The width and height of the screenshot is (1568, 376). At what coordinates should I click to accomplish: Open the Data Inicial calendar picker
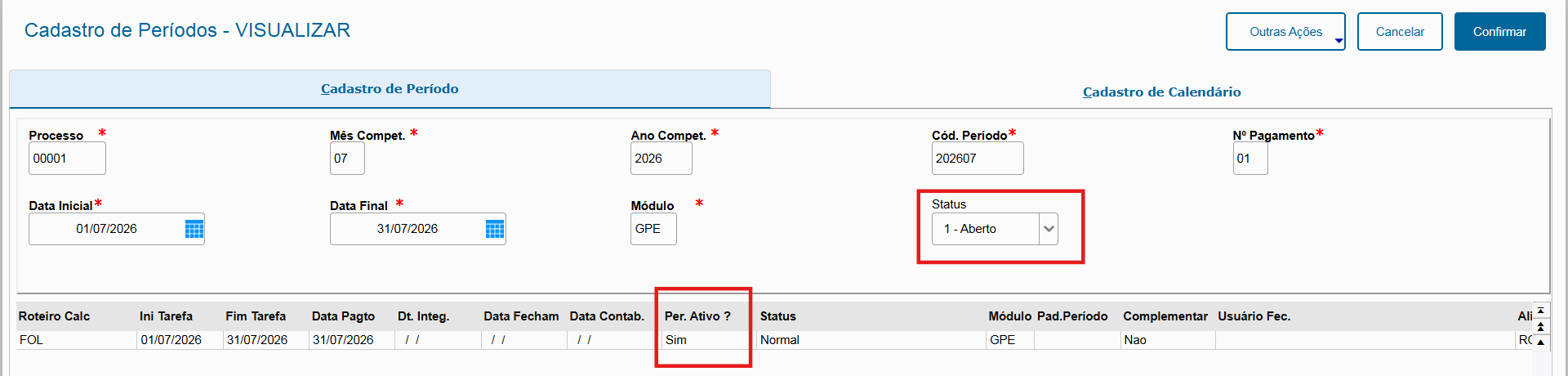(194, 229)
